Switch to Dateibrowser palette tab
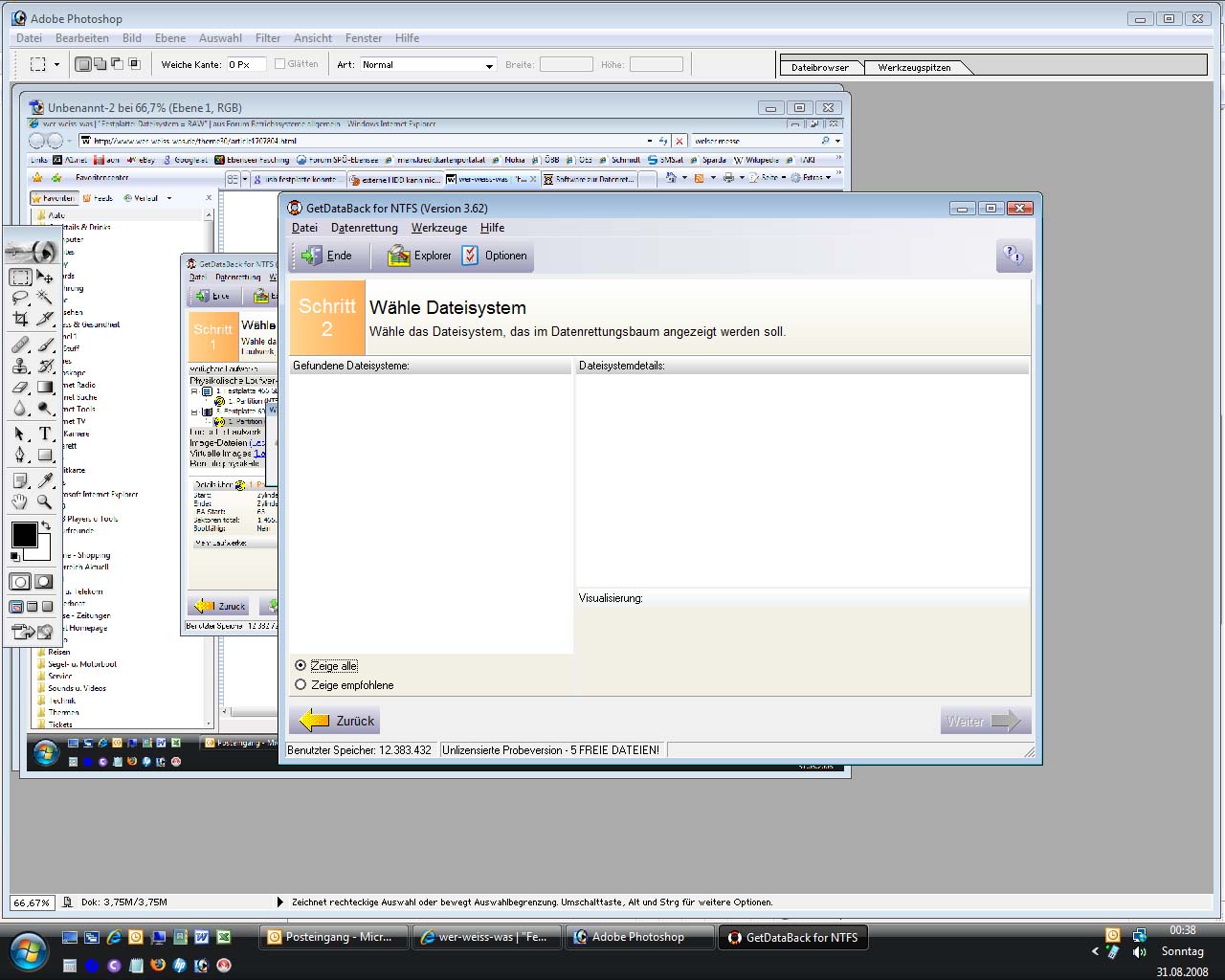This screenshot has width=1225, height=980. (820, 67)
